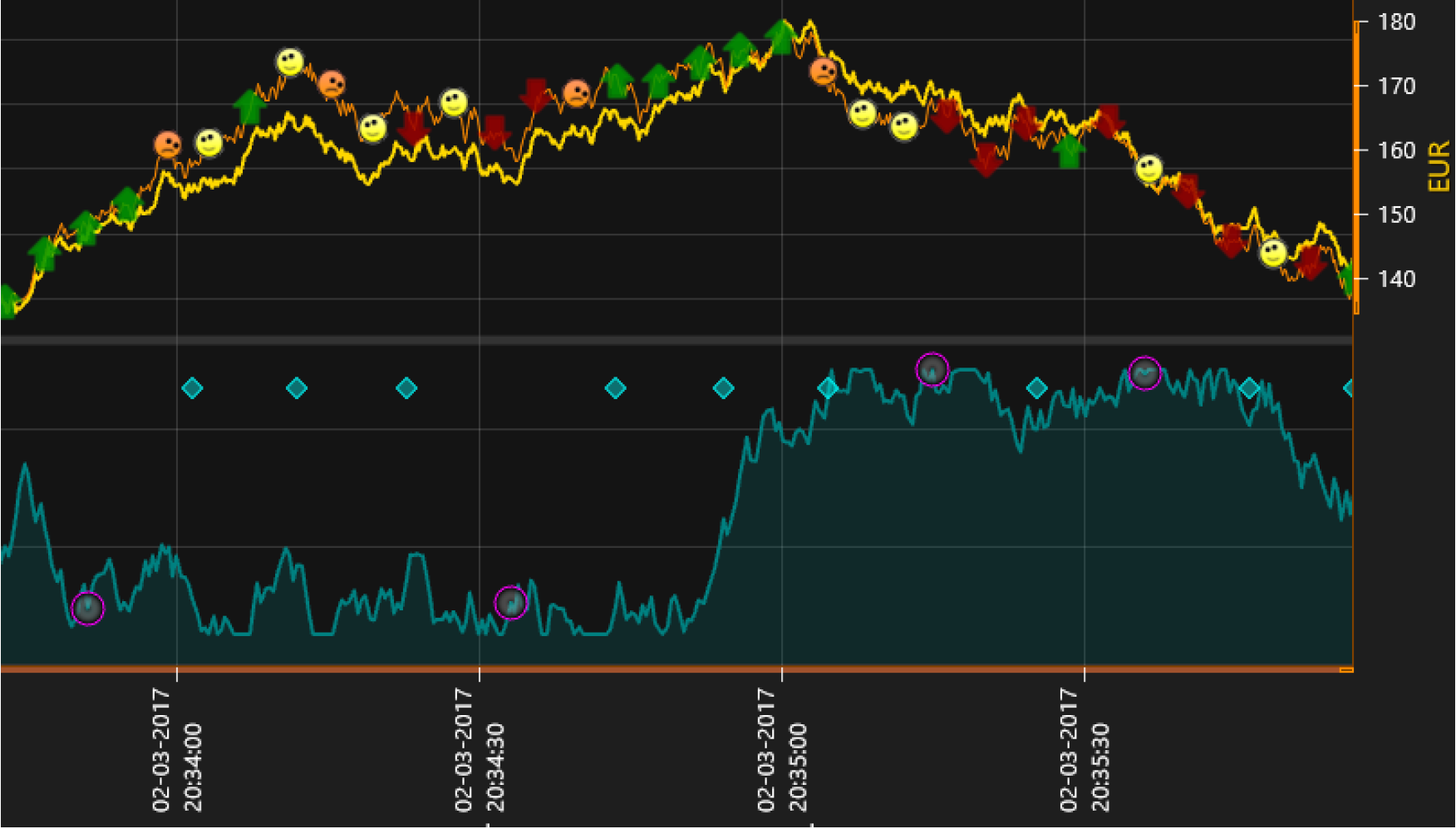This screenshot has height=829, width=1456.
Task: Click the 02-03-2017 20:34:00 time label
Action: click(177, 750)
